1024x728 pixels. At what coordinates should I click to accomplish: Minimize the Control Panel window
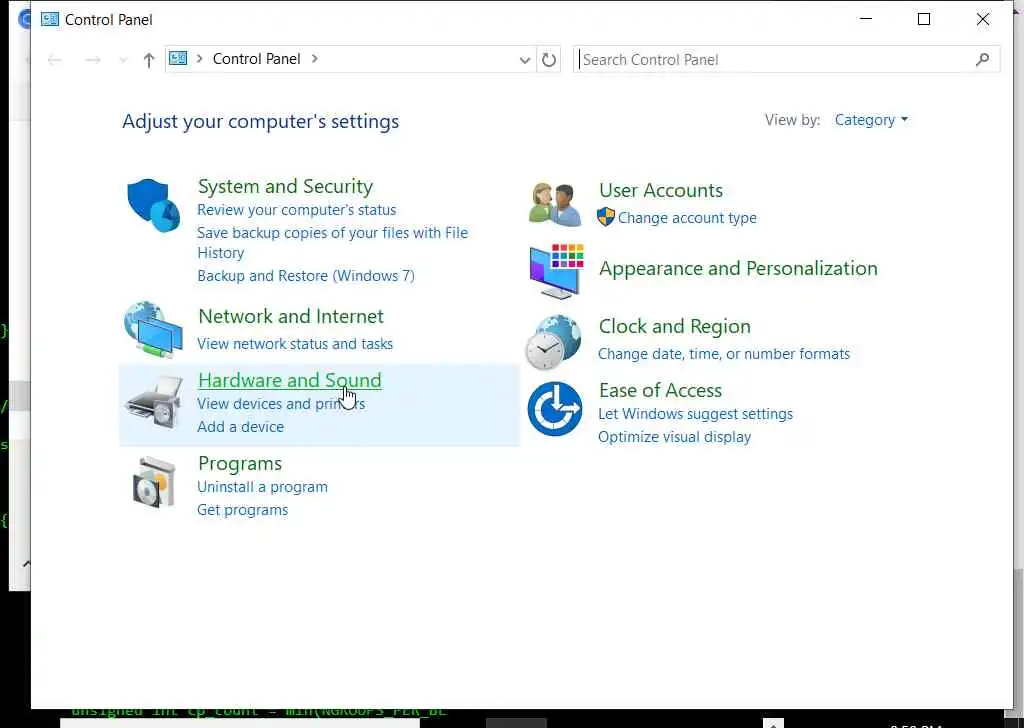tap(866, 20)
